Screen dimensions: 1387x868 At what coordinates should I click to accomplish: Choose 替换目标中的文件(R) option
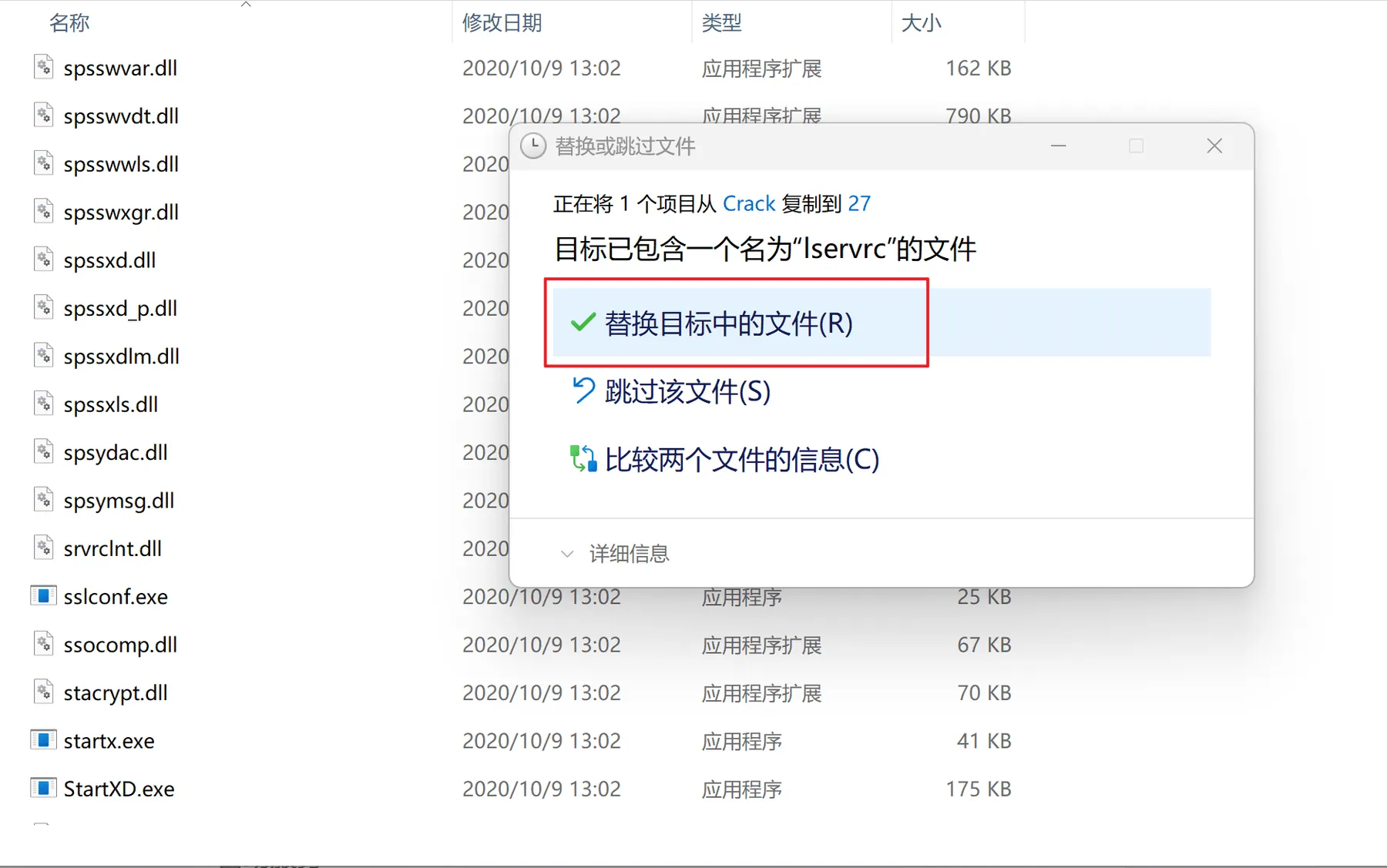(x=882, y=323)
